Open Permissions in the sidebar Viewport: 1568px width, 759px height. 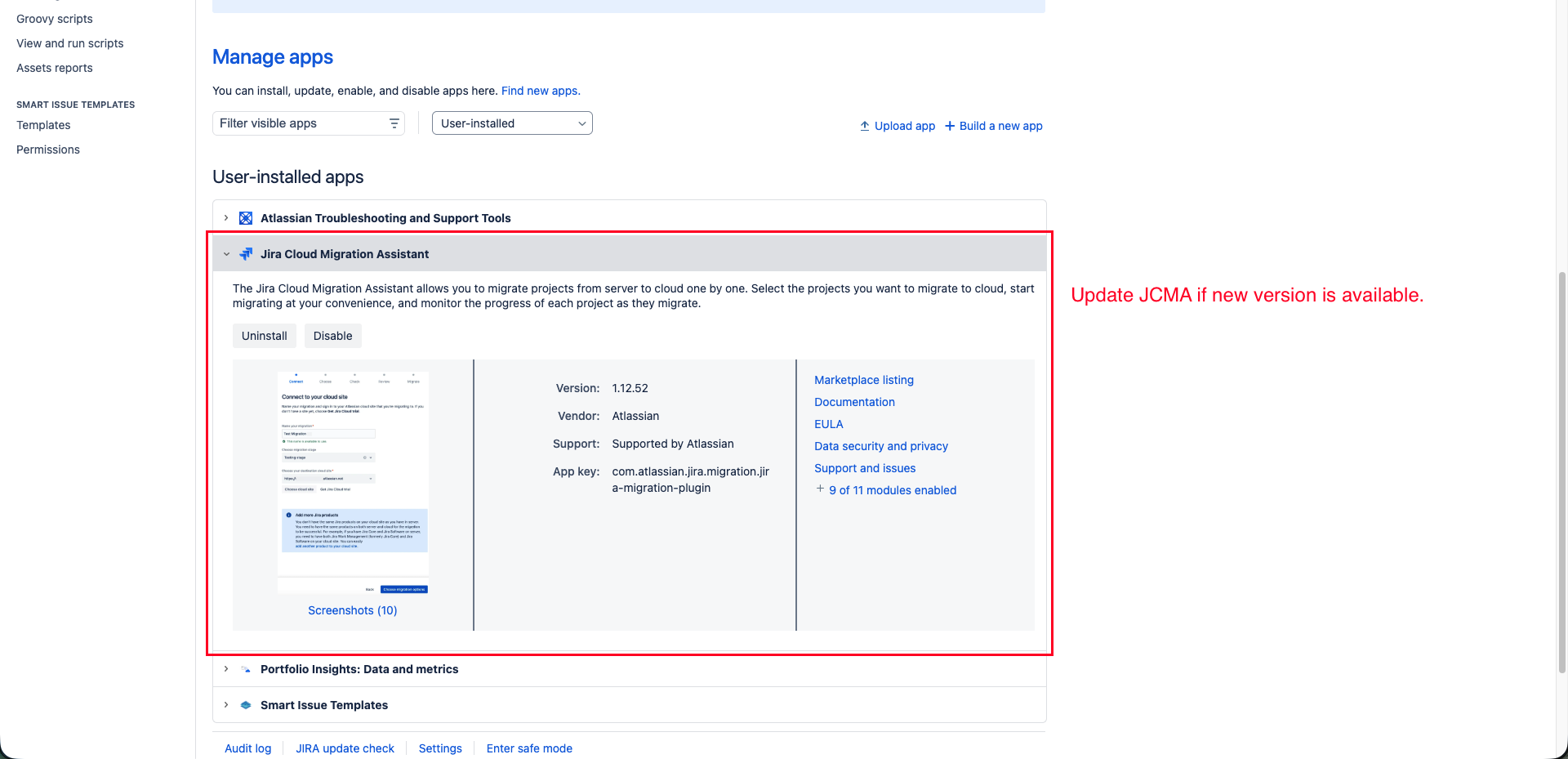[48, 150]
